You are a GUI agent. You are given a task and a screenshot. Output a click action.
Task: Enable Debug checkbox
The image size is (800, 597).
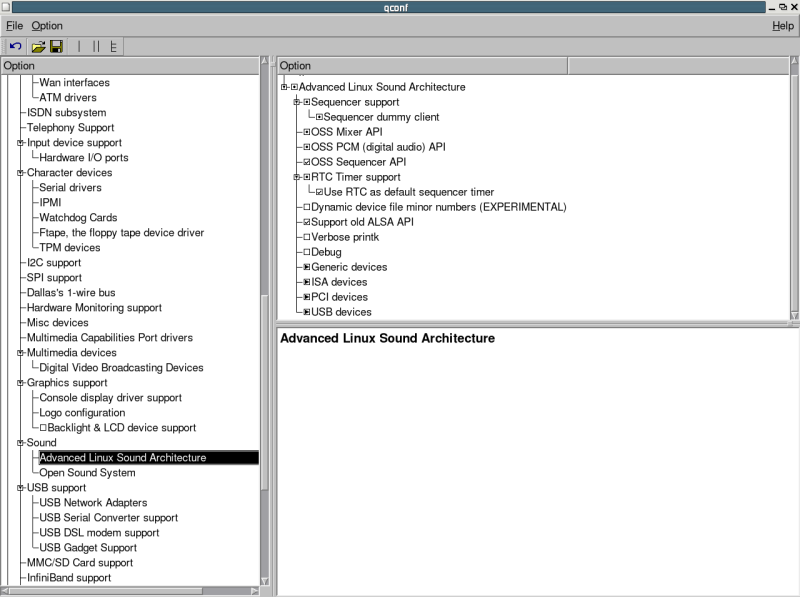307,252
